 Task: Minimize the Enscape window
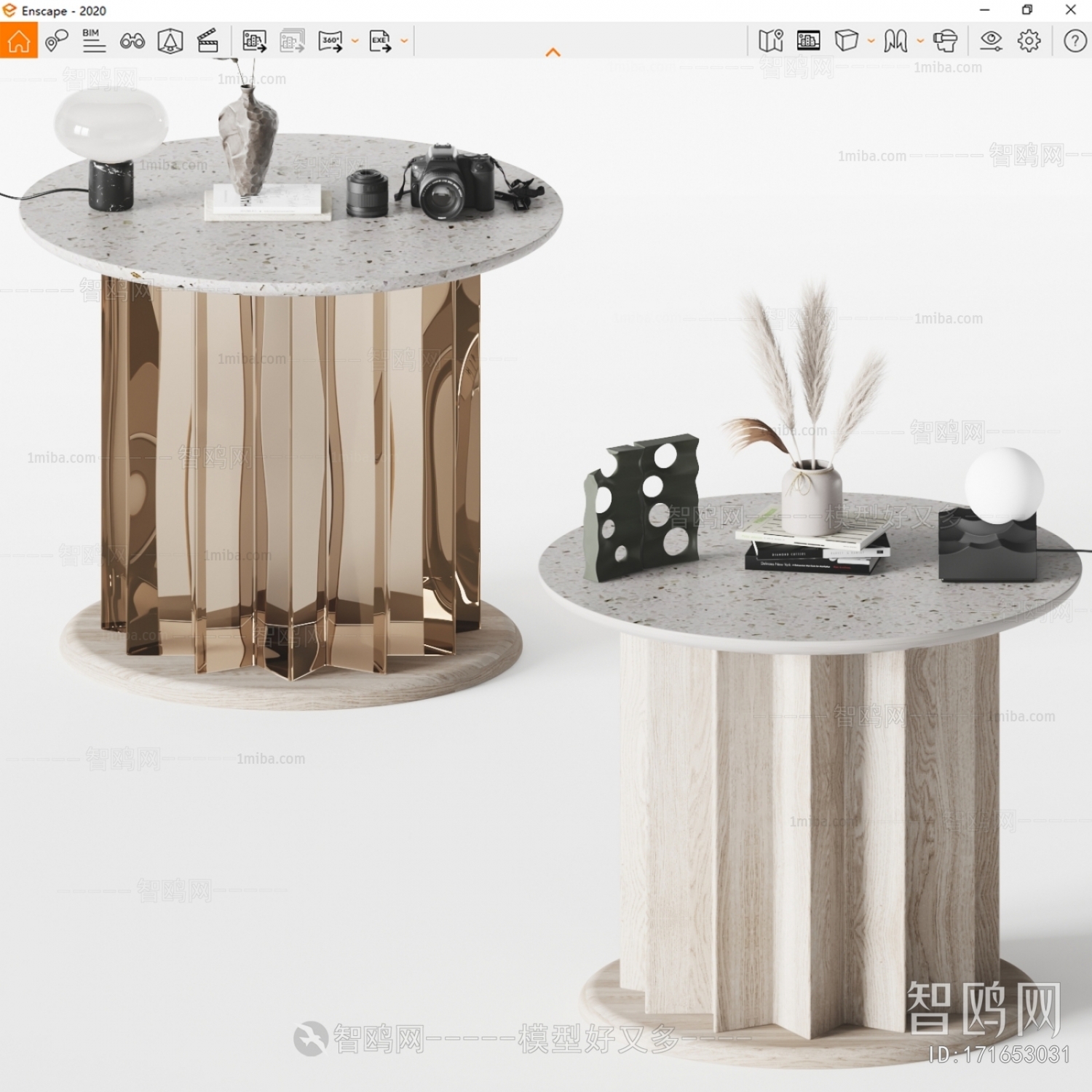pyautogui.click(x=984, y=10)
